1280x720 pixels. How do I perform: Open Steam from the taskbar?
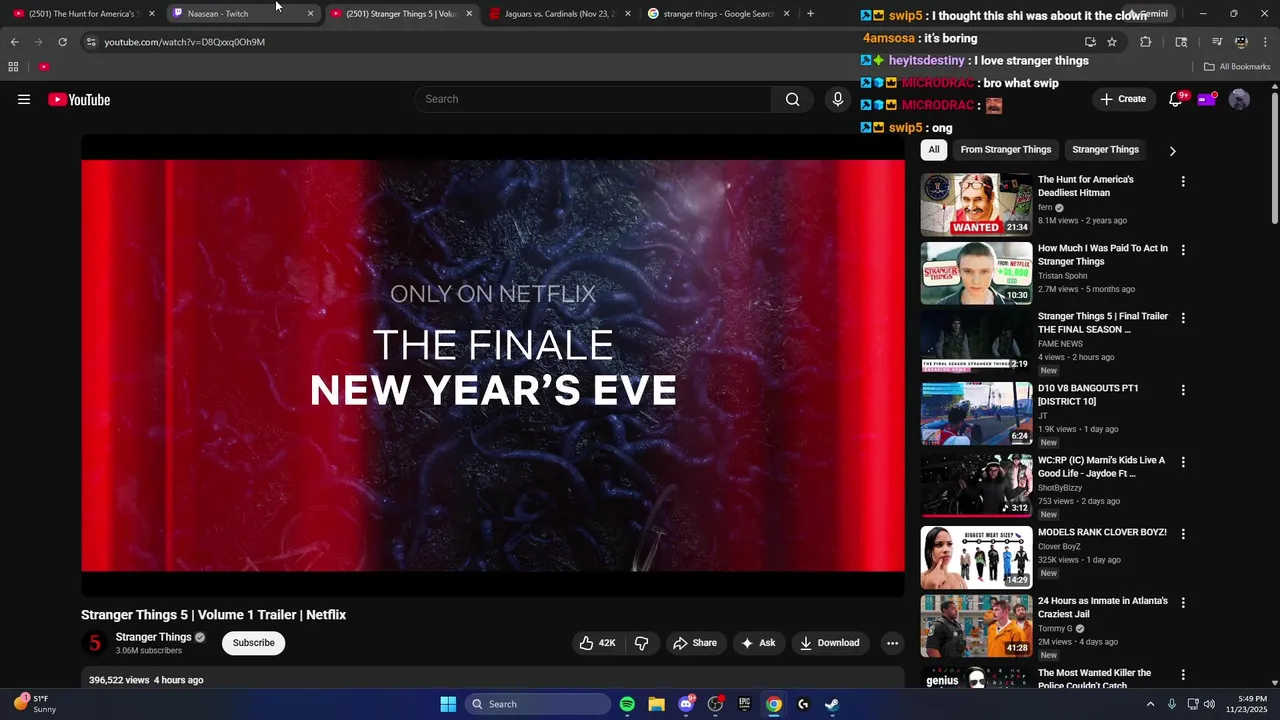click(832, 704)
